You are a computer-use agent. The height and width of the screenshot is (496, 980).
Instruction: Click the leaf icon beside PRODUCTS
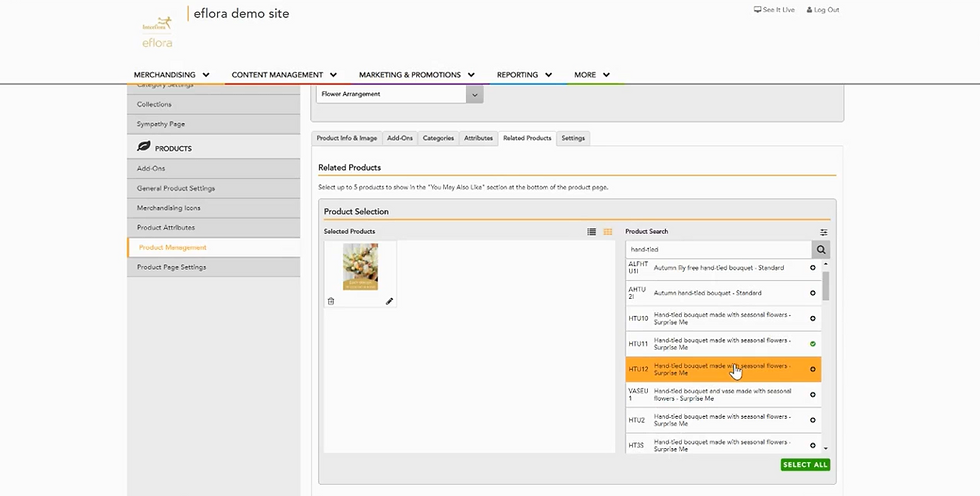point(144,146)
